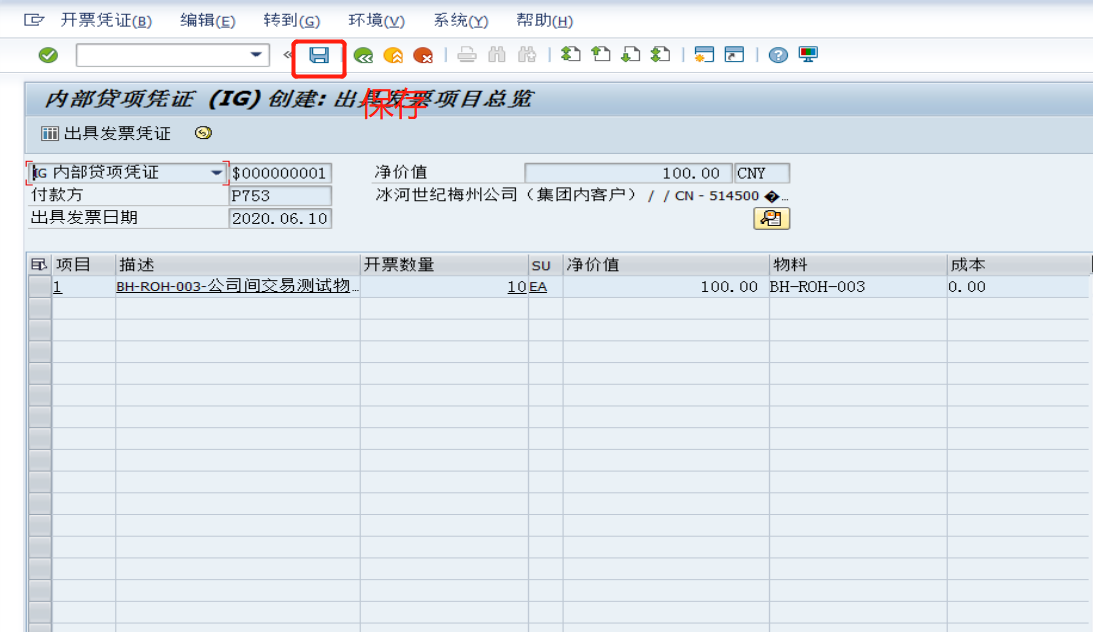Click the partner details yellow button
Image resolution: width=1093 pixels, height=632 pixels.
[x=771, y=219]
